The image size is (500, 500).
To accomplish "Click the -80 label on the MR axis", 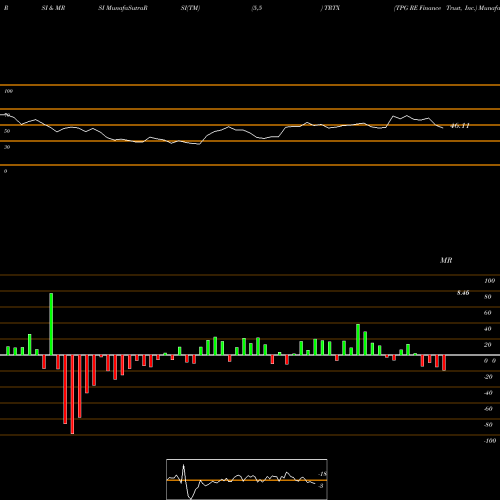I will tap(488, 425).
